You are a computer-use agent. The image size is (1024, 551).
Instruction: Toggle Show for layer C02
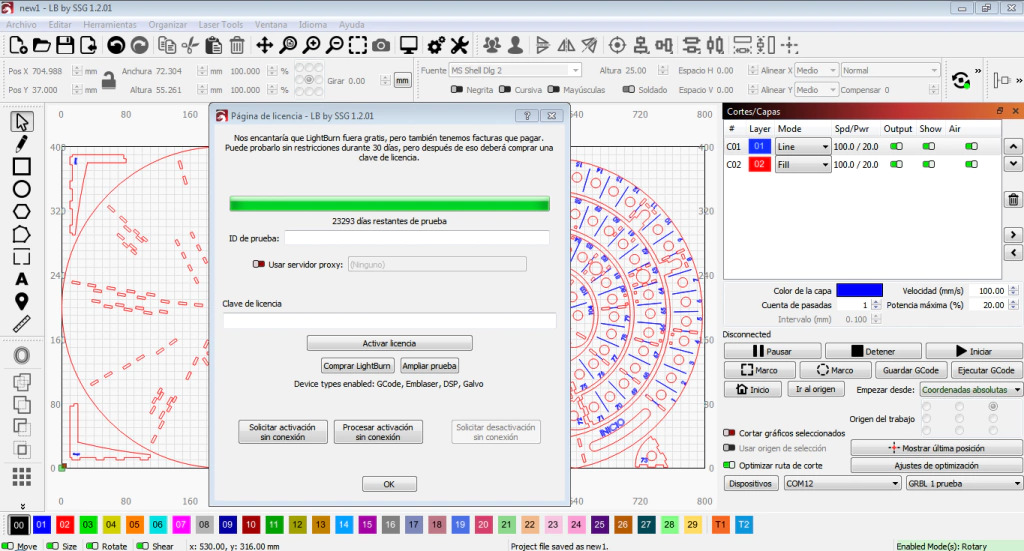[929, 165]
